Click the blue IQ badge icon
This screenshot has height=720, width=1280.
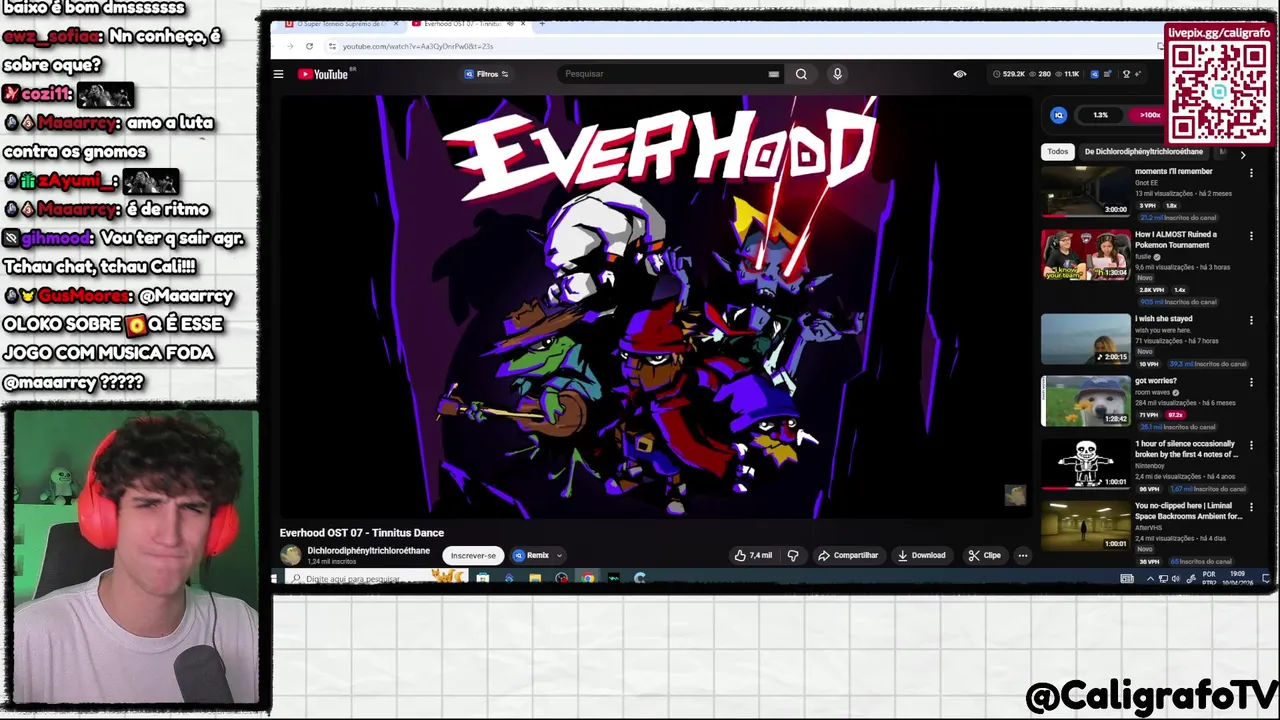tap(1059, 115)
